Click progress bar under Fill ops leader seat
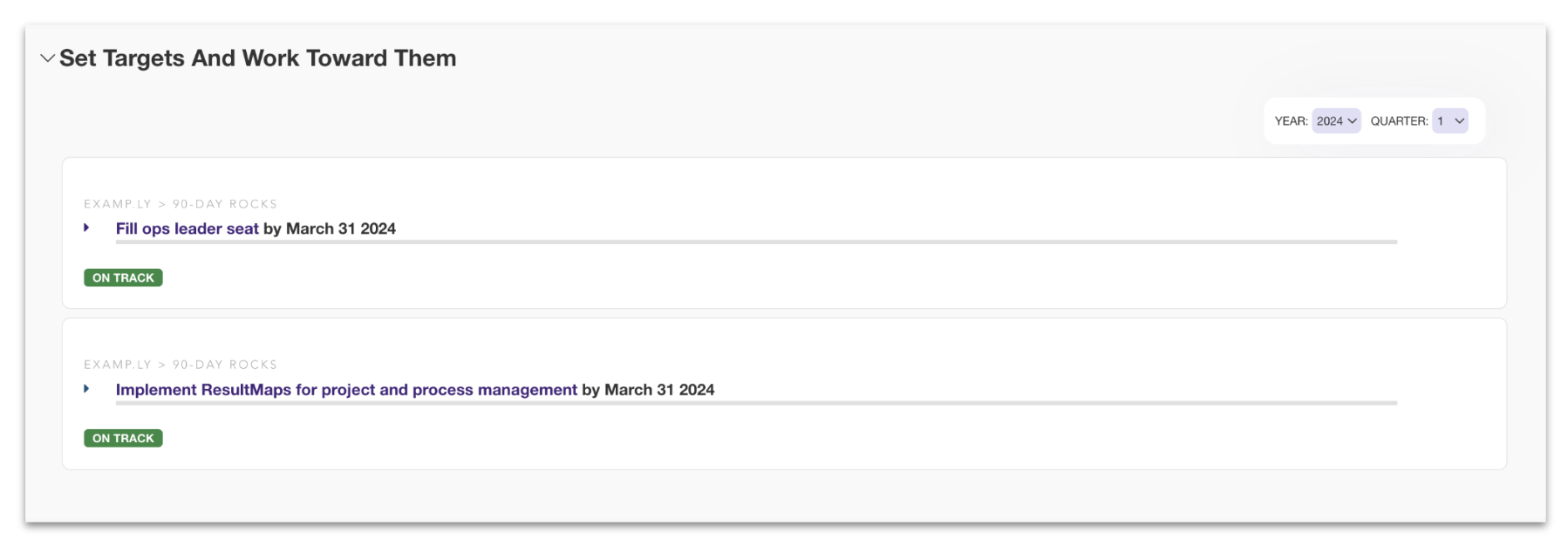Image resolution: width=1568 pixels, height=553 pixels. pyautogui.click(x=756, y=242)
